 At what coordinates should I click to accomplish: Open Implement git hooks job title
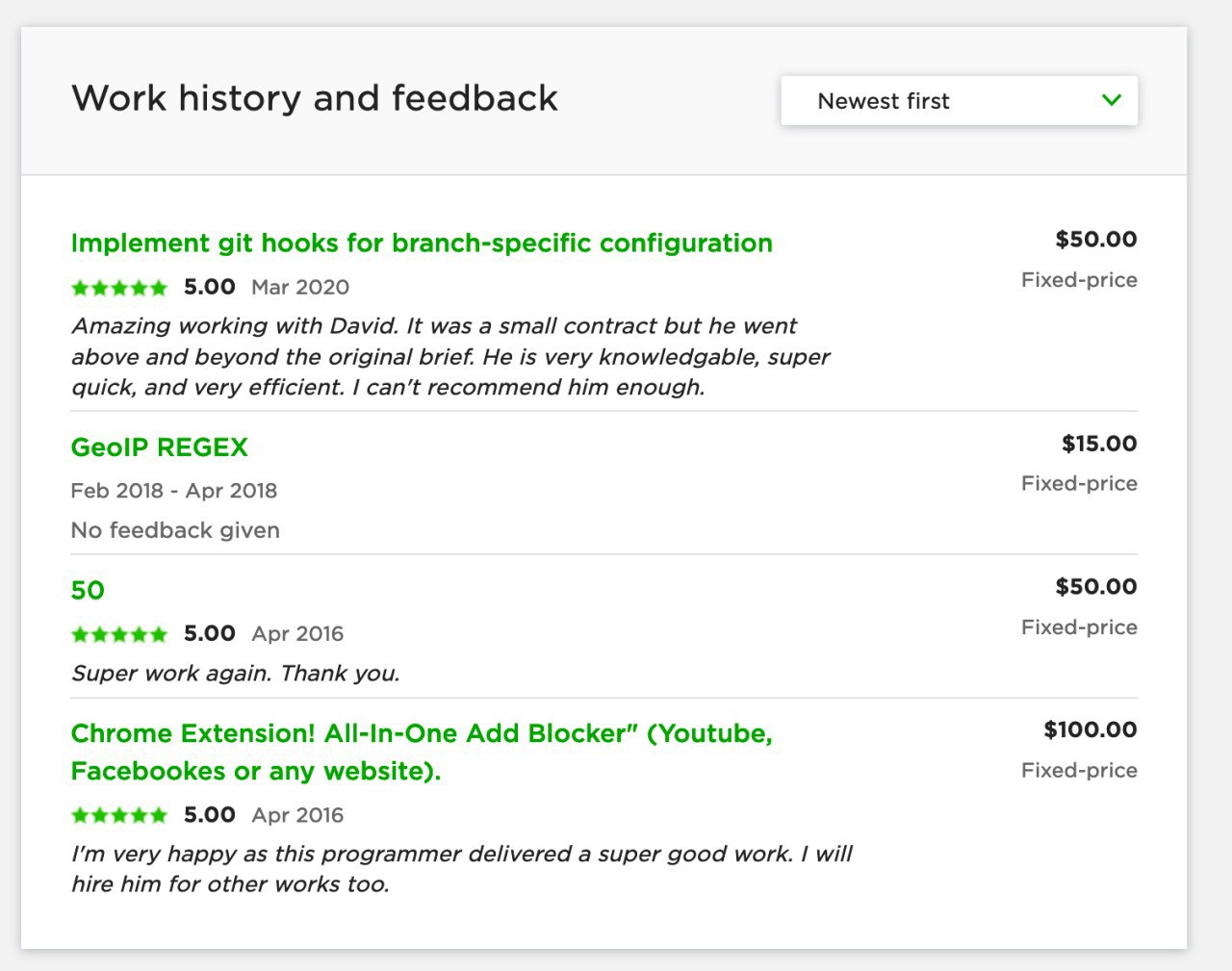click(422, 243)
